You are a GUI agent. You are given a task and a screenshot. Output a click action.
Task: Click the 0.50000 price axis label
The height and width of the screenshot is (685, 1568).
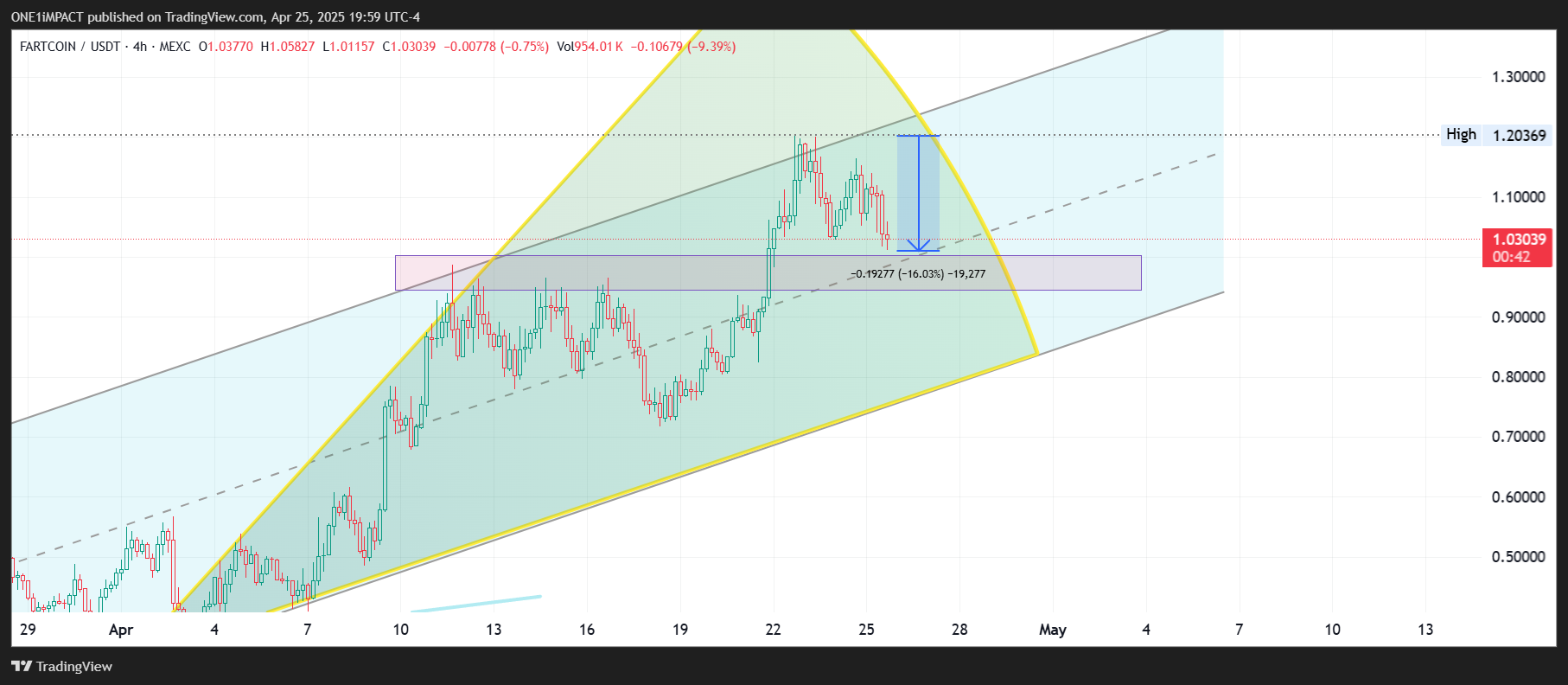coord(1519,557)
